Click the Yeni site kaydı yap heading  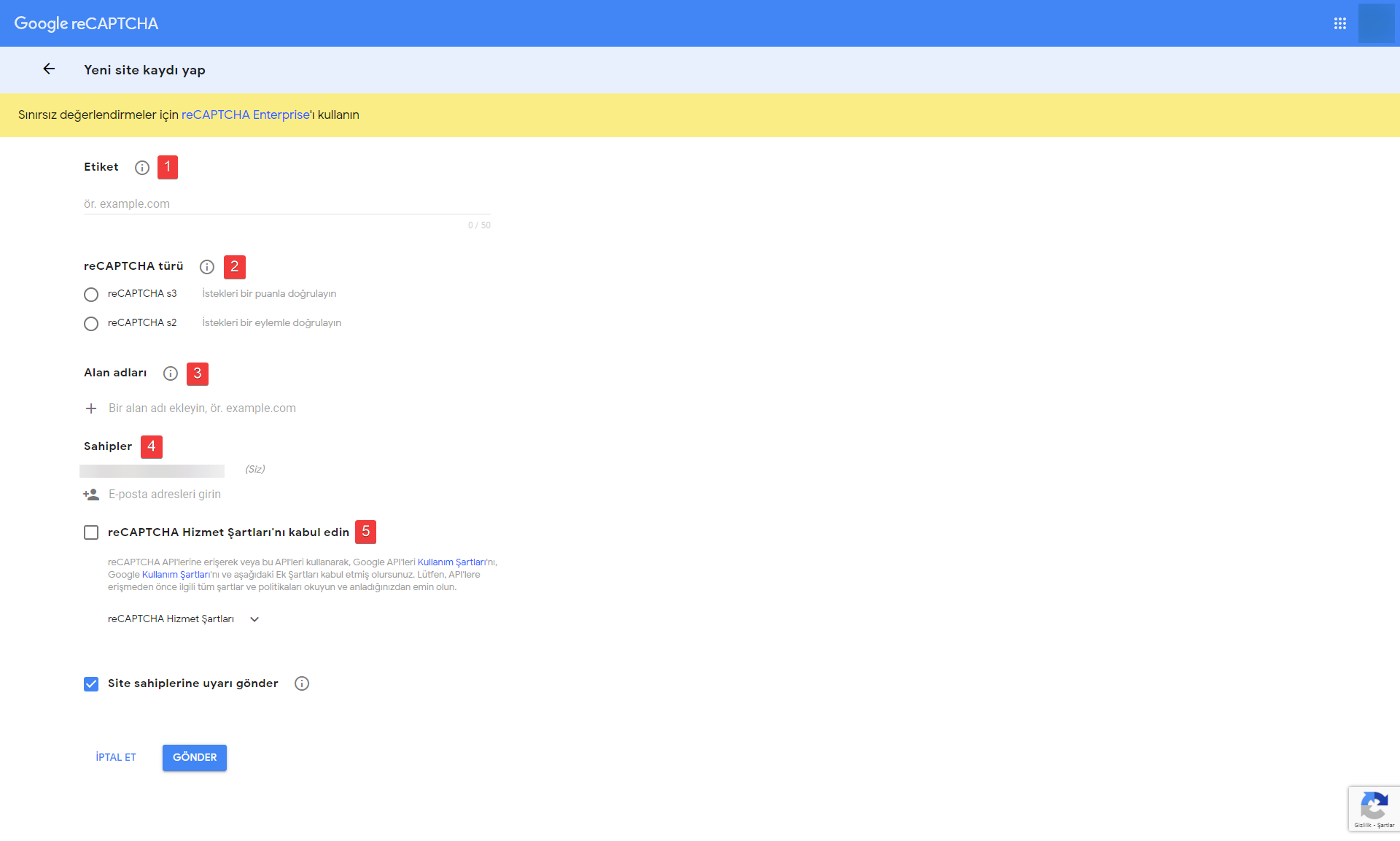click(x=144, y=70)
